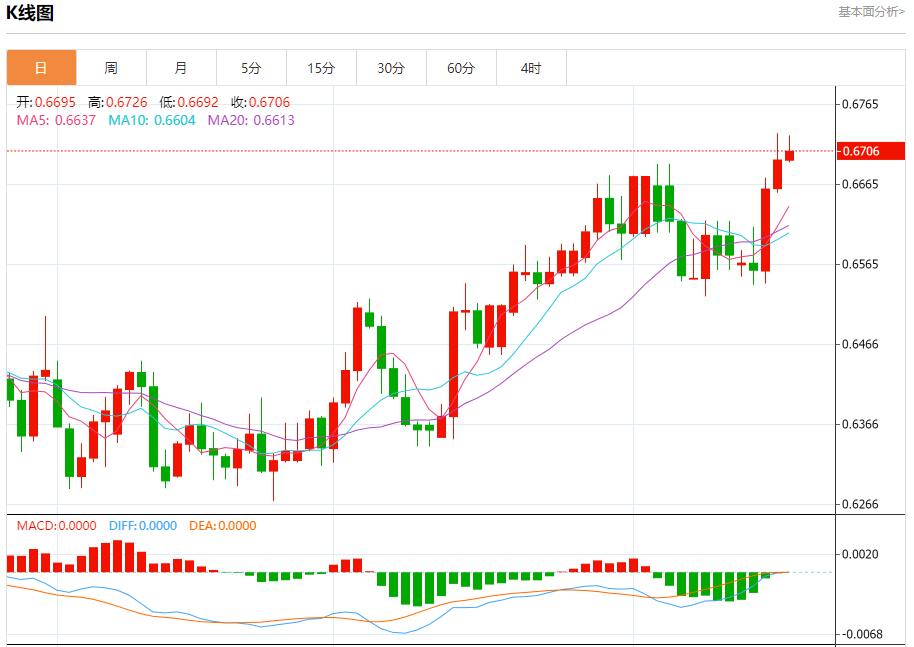Click the MA5: 0.6637 legend
The width and height of the screenshot is (914, 647).
pyautogui.click(x=56, y=120)
